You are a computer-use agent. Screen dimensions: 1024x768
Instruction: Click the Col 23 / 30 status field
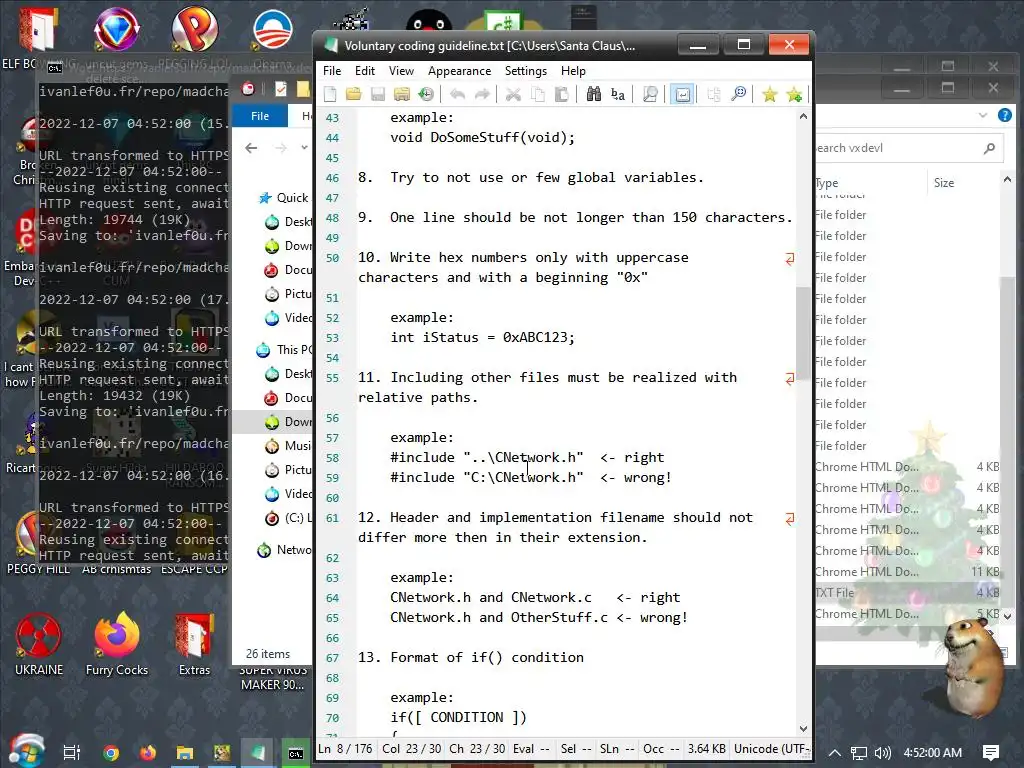[x=411, y=749]
